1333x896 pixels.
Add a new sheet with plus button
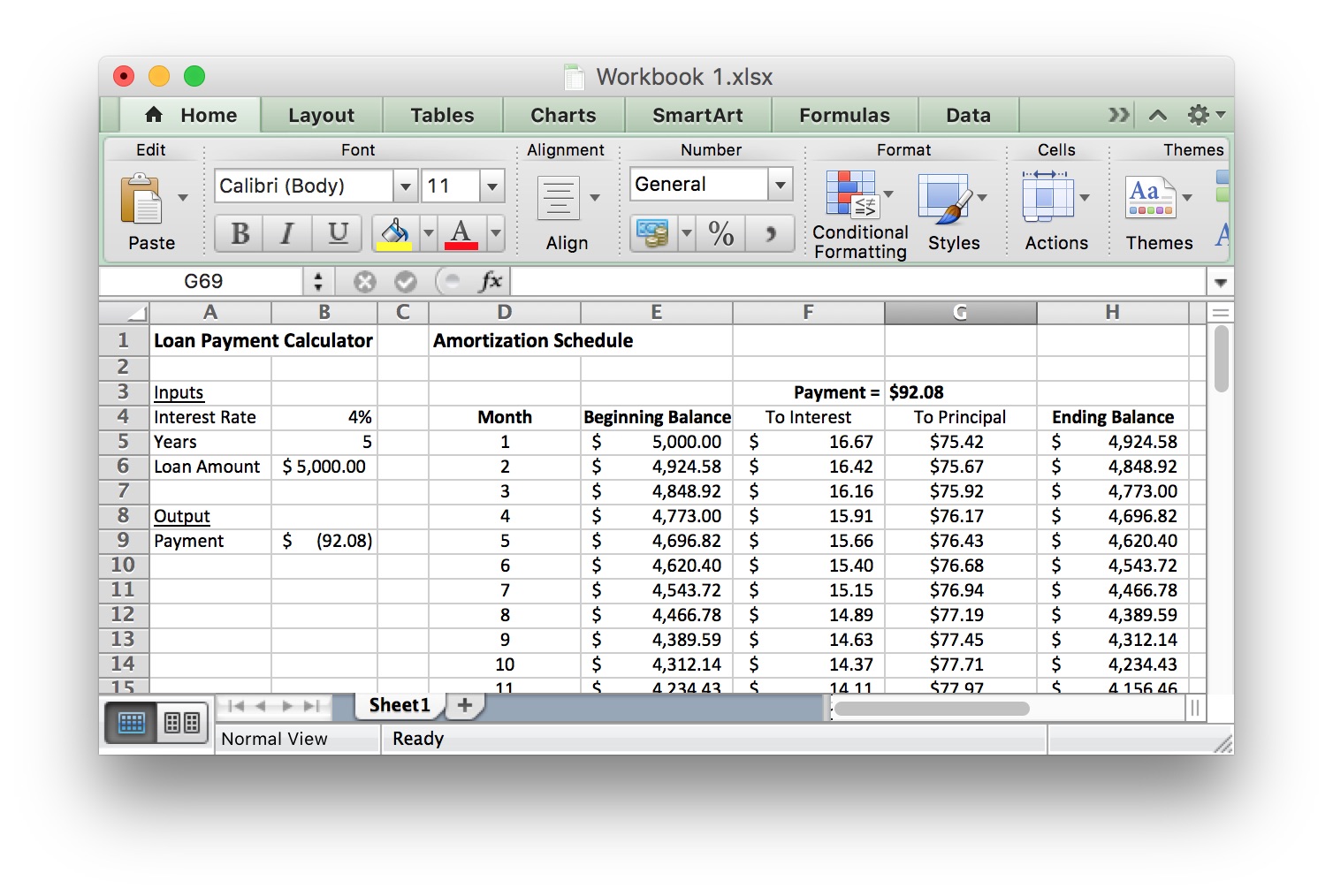pyautogui.click(x=465, y=705)
